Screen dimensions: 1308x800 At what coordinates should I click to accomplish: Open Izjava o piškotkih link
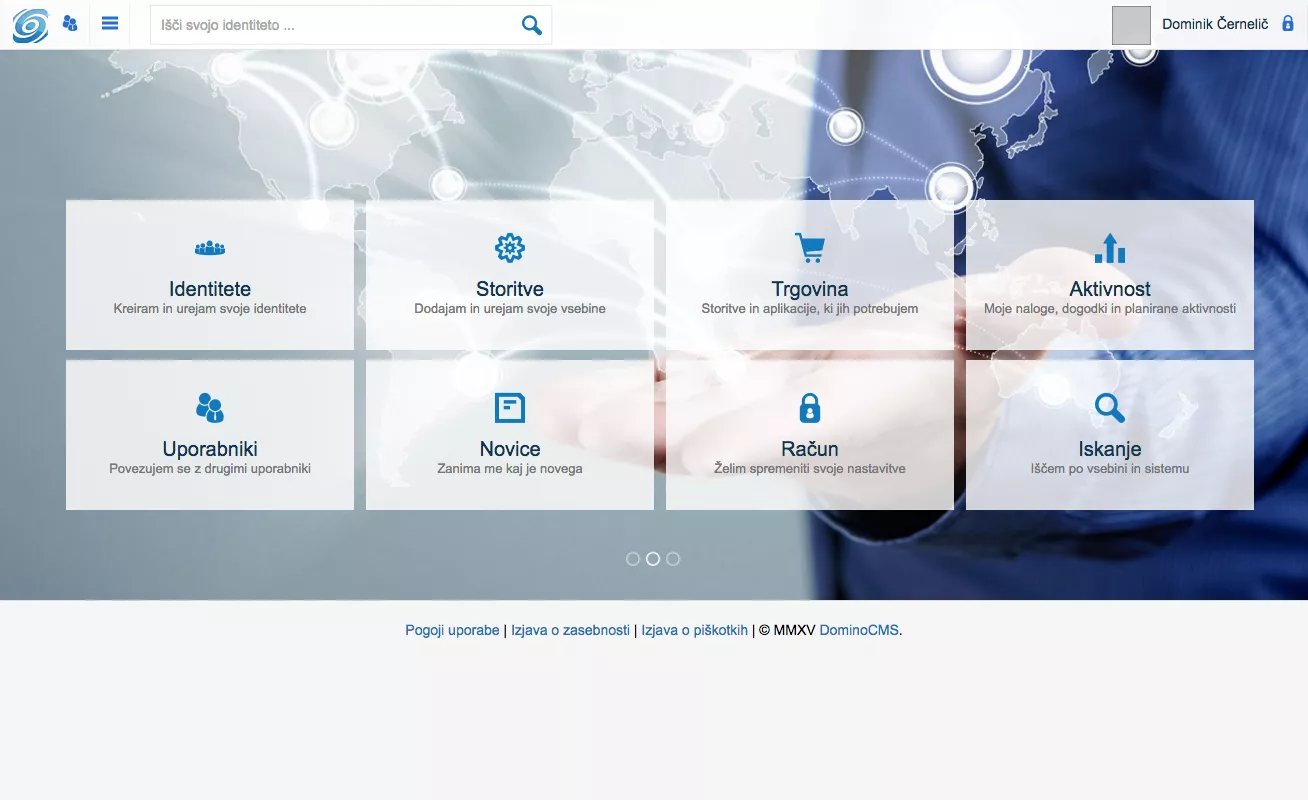pos(694,630)
